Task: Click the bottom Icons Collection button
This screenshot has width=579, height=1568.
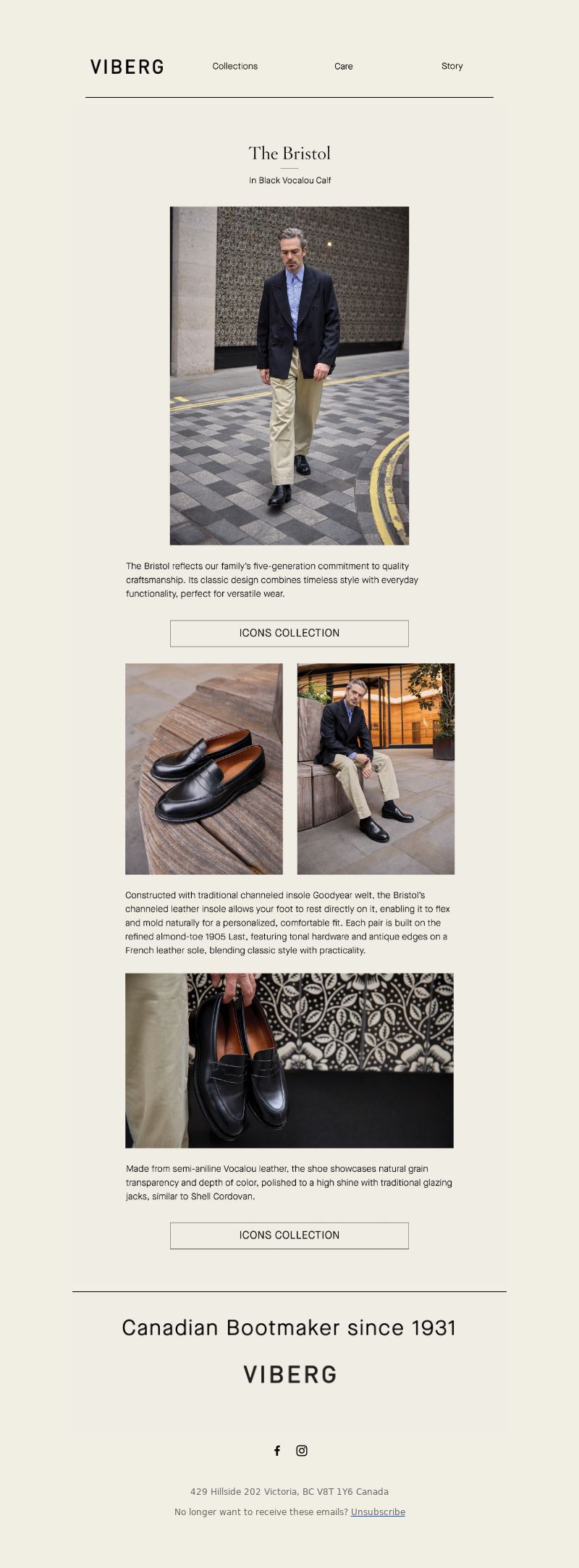Action: (x=289, y=1235)
